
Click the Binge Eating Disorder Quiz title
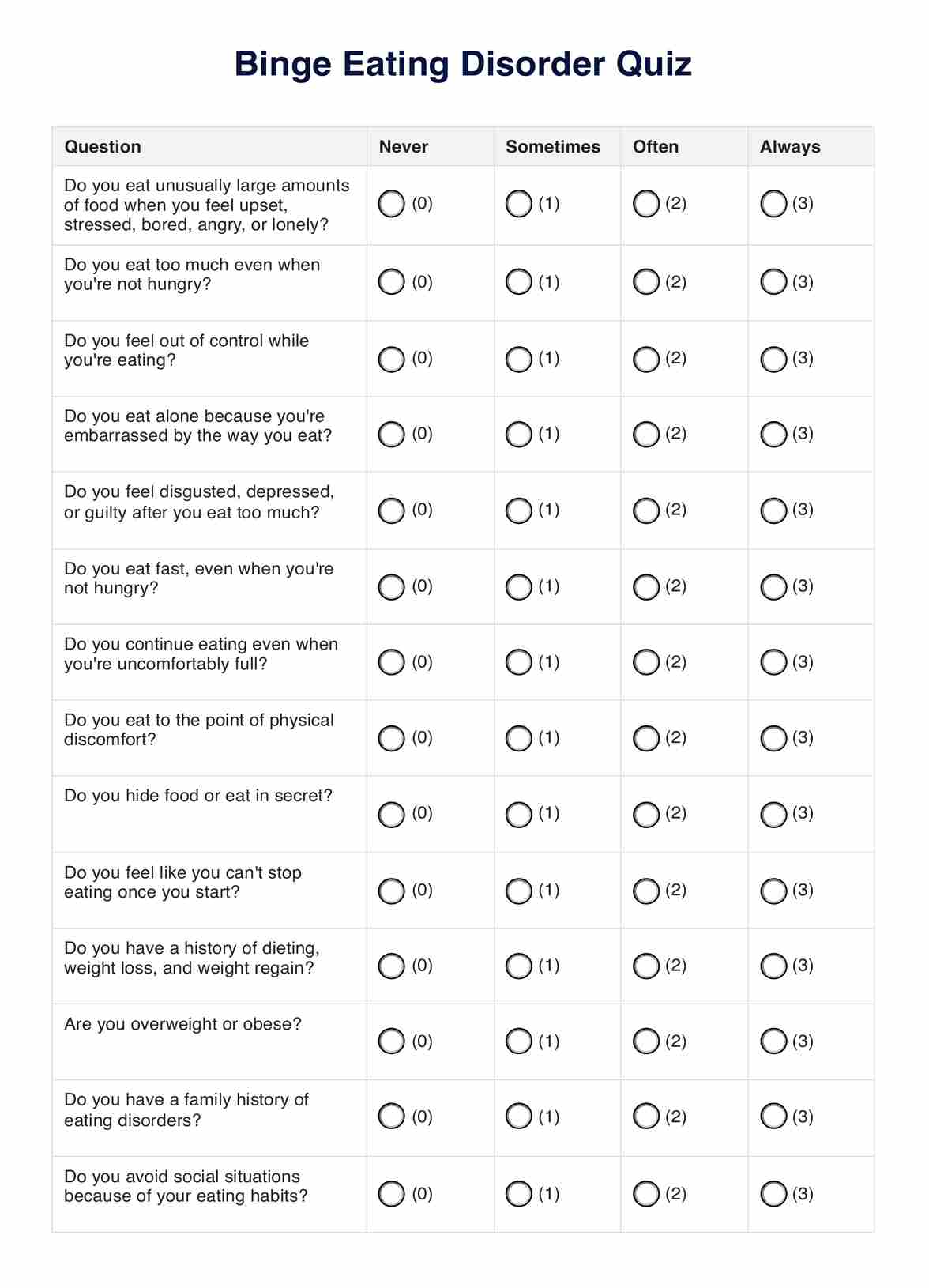coord(463,64)
